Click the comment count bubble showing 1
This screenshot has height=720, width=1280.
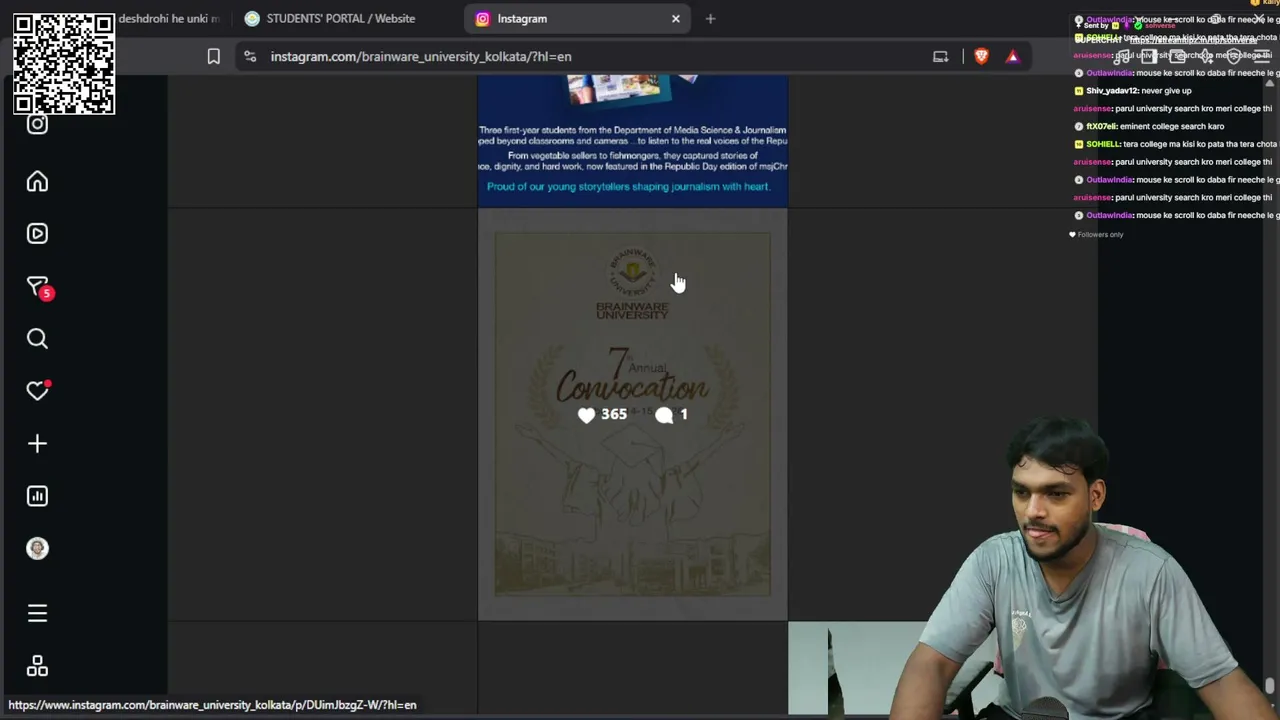[x=672, y=415]
